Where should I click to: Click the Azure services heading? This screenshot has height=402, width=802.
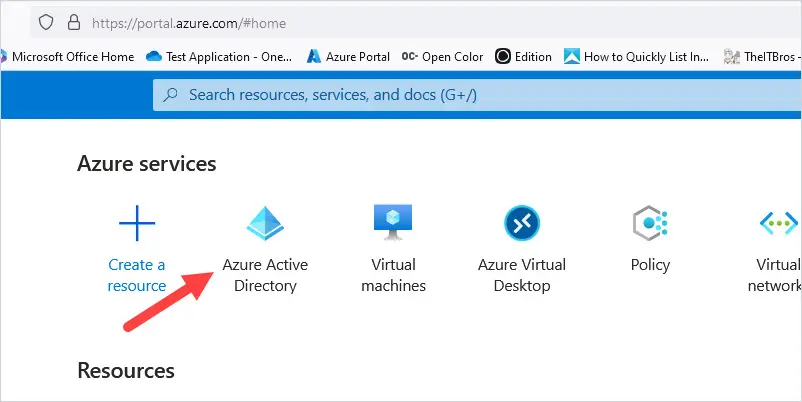click(147, 164)
